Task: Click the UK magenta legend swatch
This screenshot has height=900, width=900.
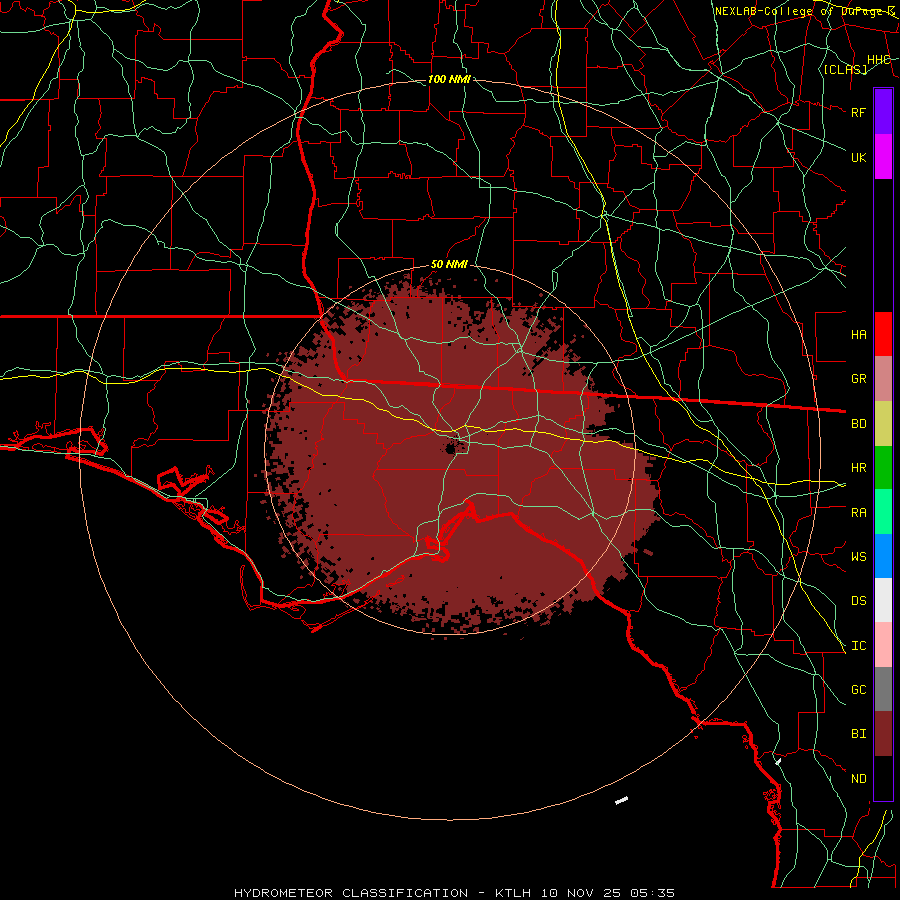Action: 883,157
